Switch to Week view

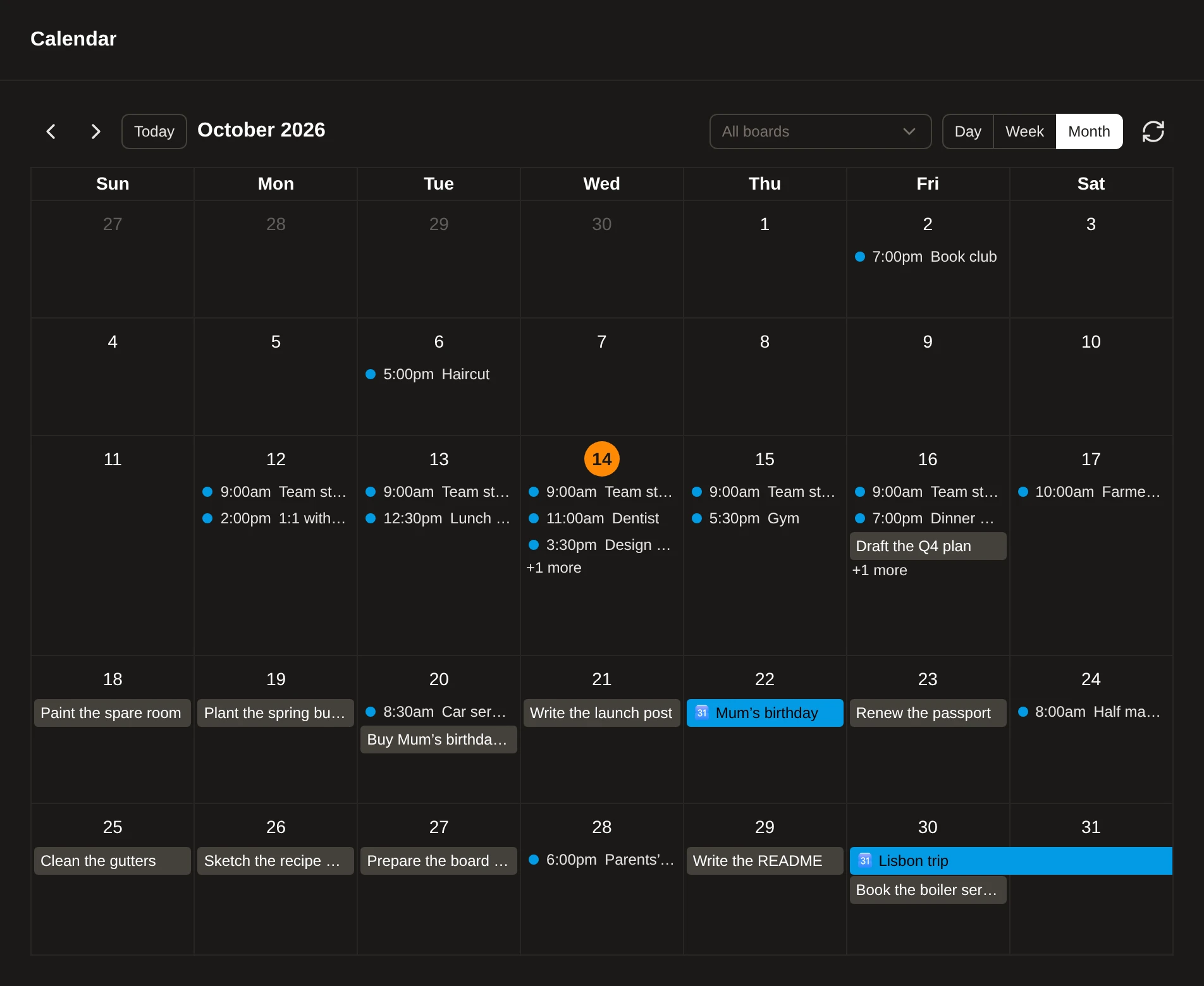coord(1024,131)
